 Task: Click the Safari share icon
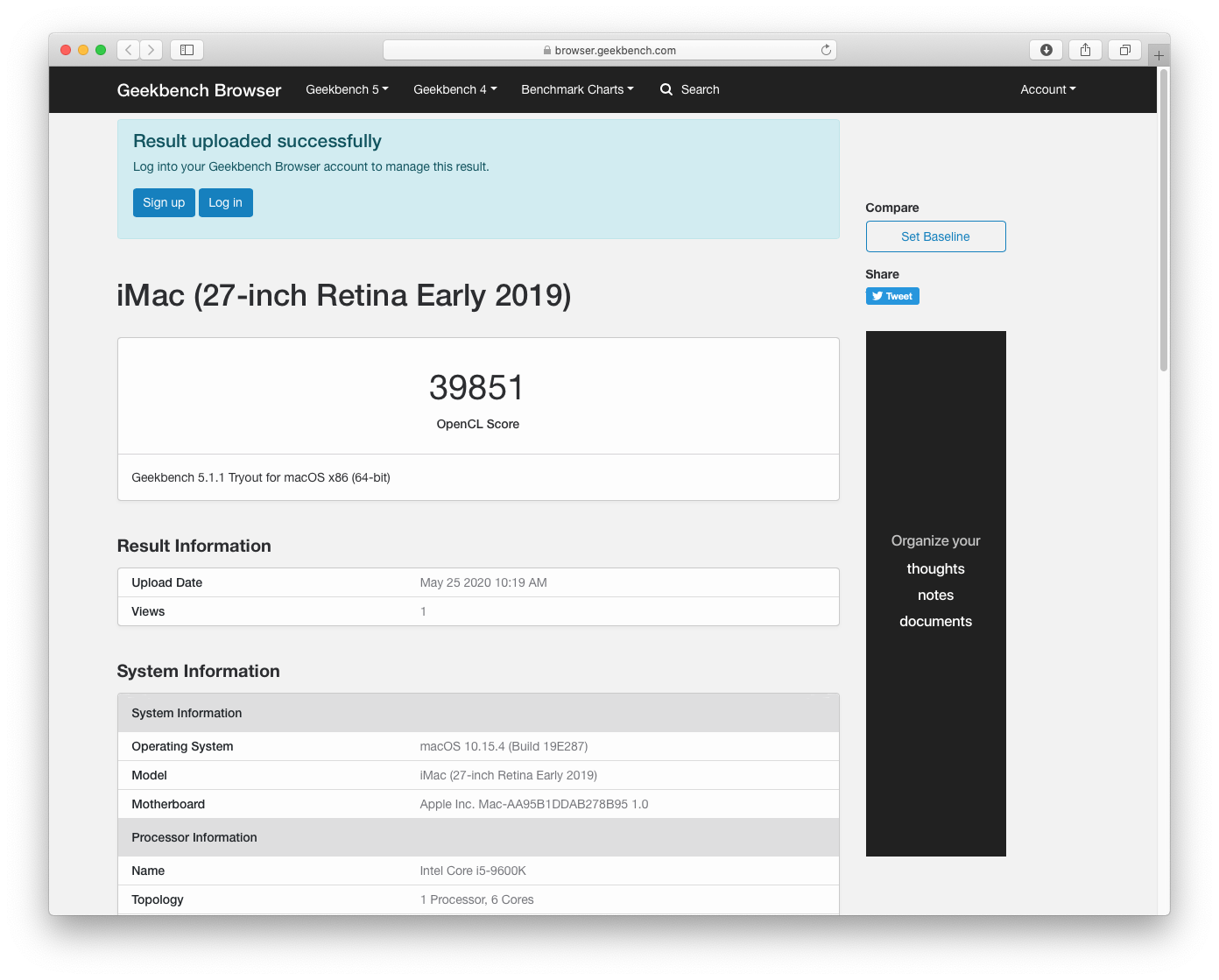(1085, 50)
